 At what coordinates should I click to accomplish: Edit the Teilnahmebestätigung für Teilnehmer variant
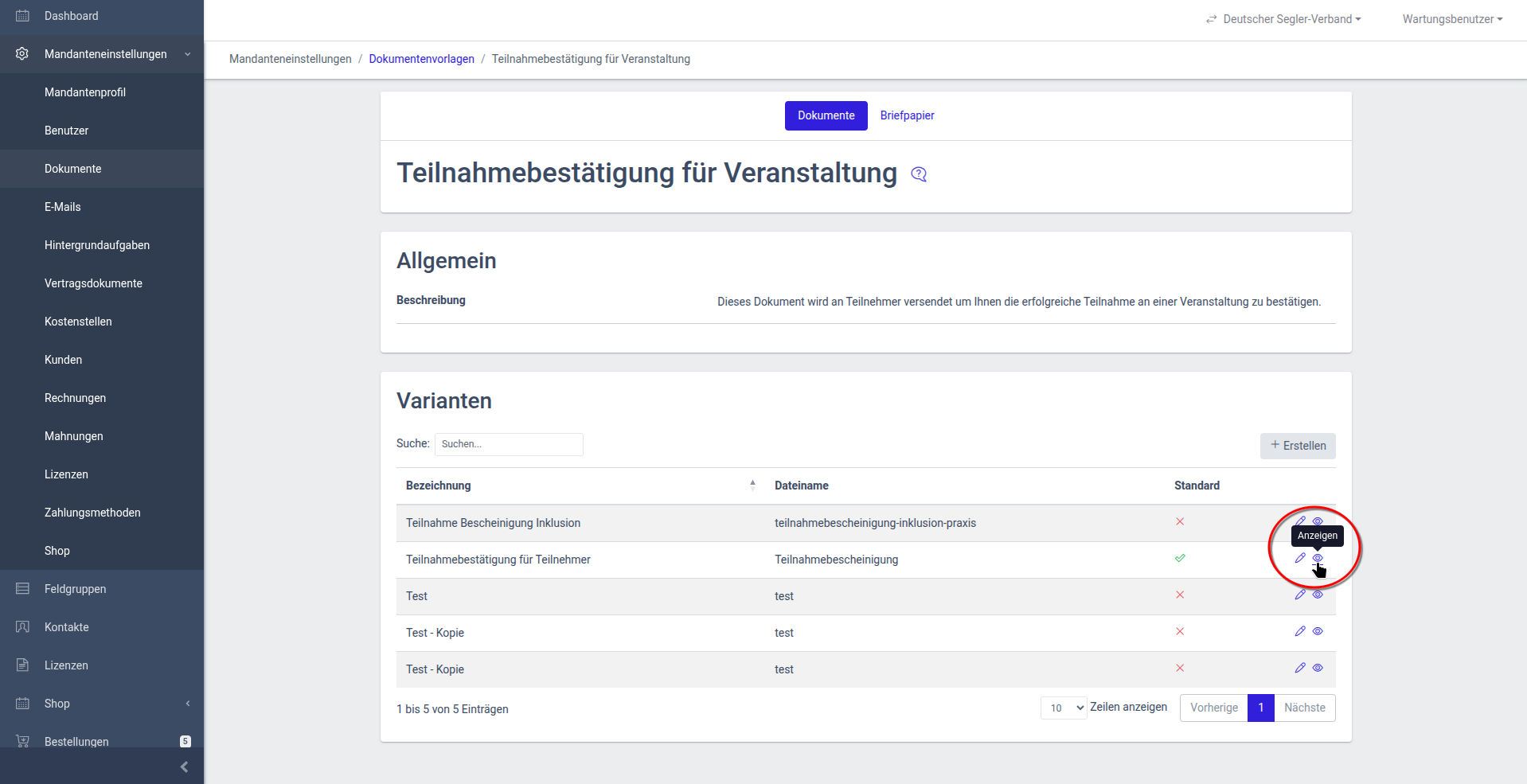1300,558
